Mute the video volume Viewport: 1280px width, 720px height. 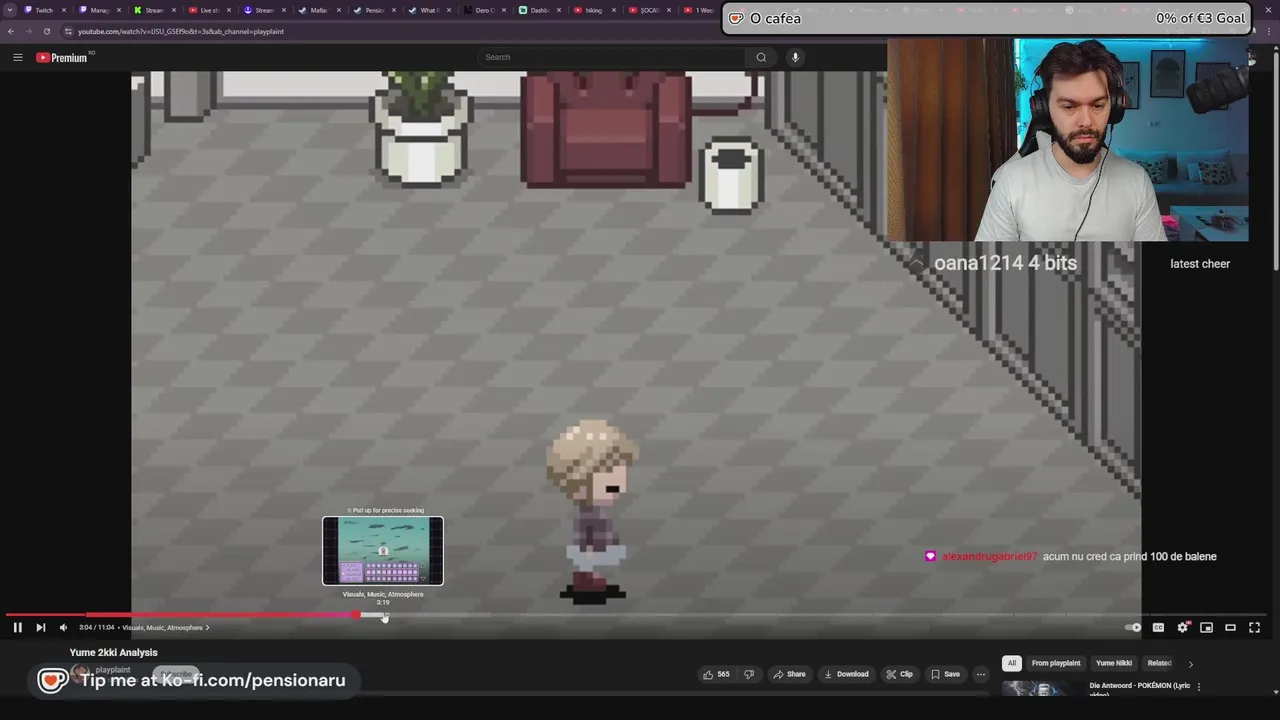[63, 628]
